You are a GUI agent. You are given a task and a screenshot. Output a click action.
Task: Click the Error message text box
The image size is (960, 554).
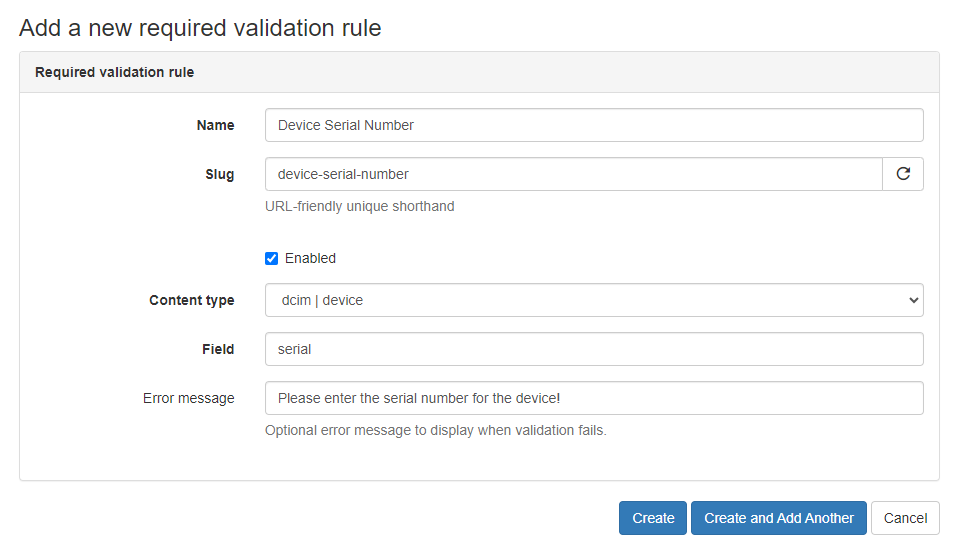(593, 398)
